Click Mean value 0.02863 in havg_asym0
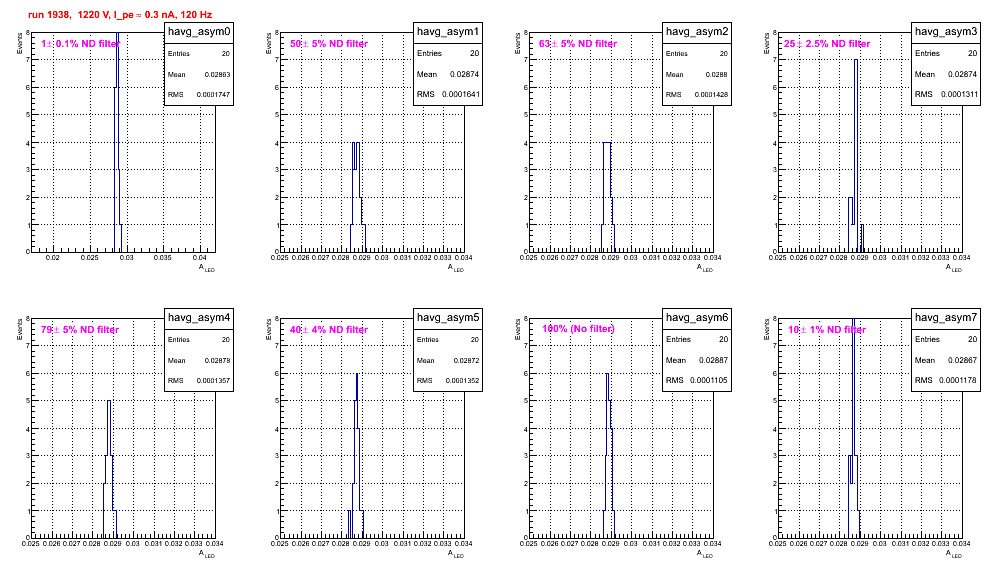 pos(217,74)
